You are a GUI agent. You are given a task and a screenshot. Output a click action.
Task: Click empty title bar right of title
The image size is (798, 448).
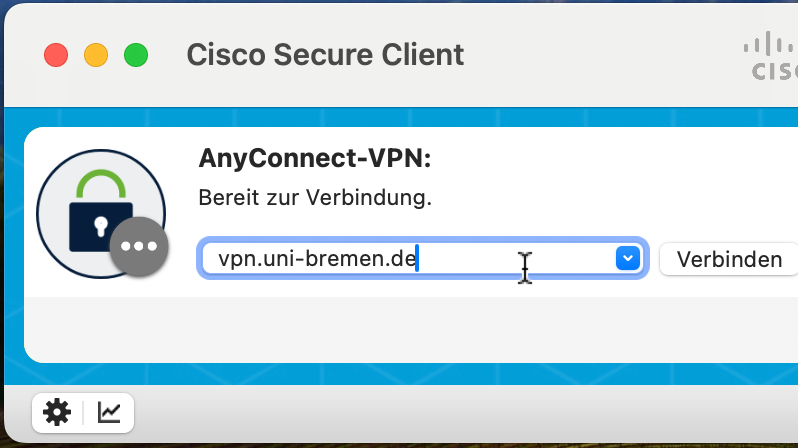point(600,54)
